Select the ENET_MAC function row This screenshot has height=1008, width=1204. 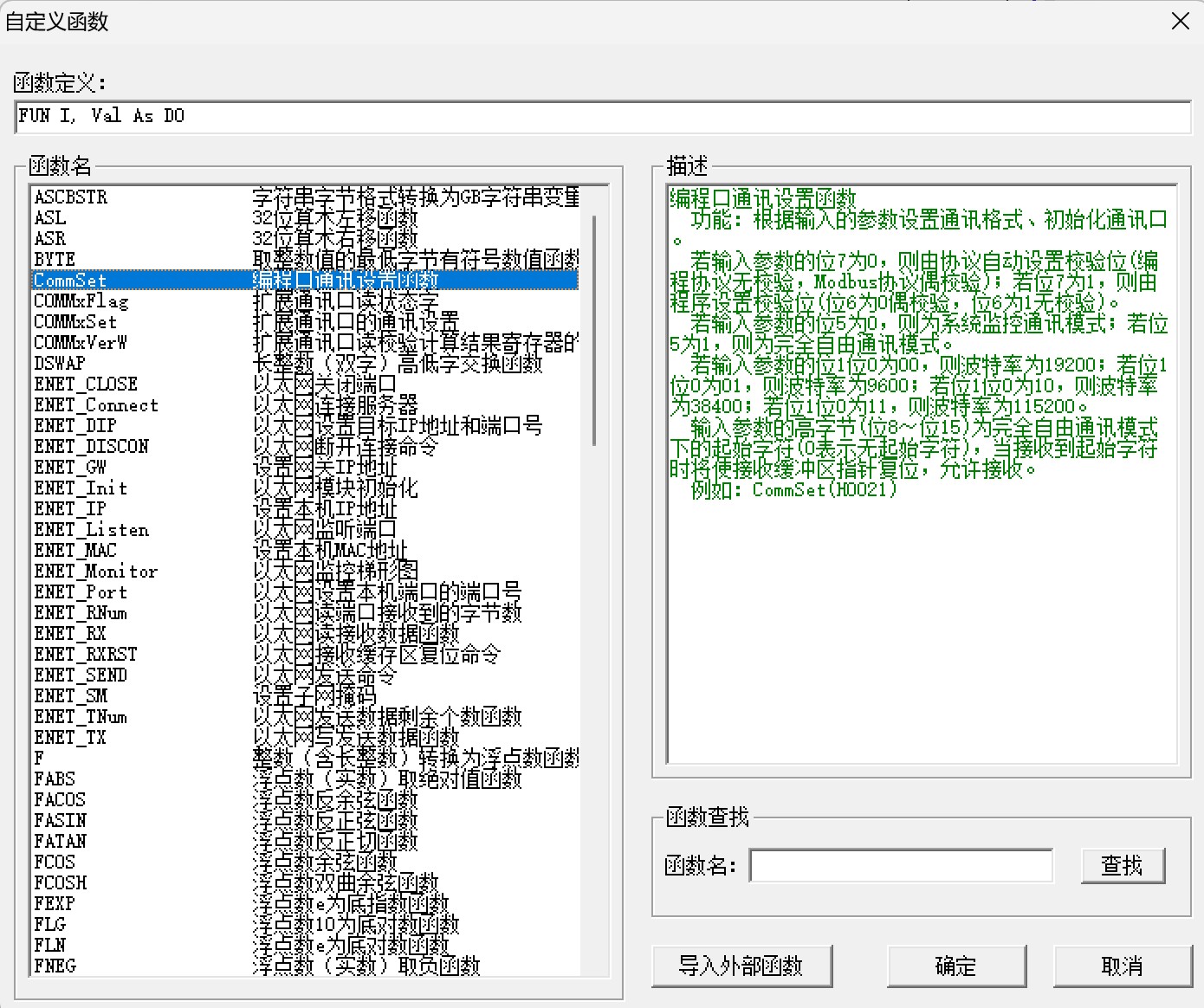pos(306,551)
